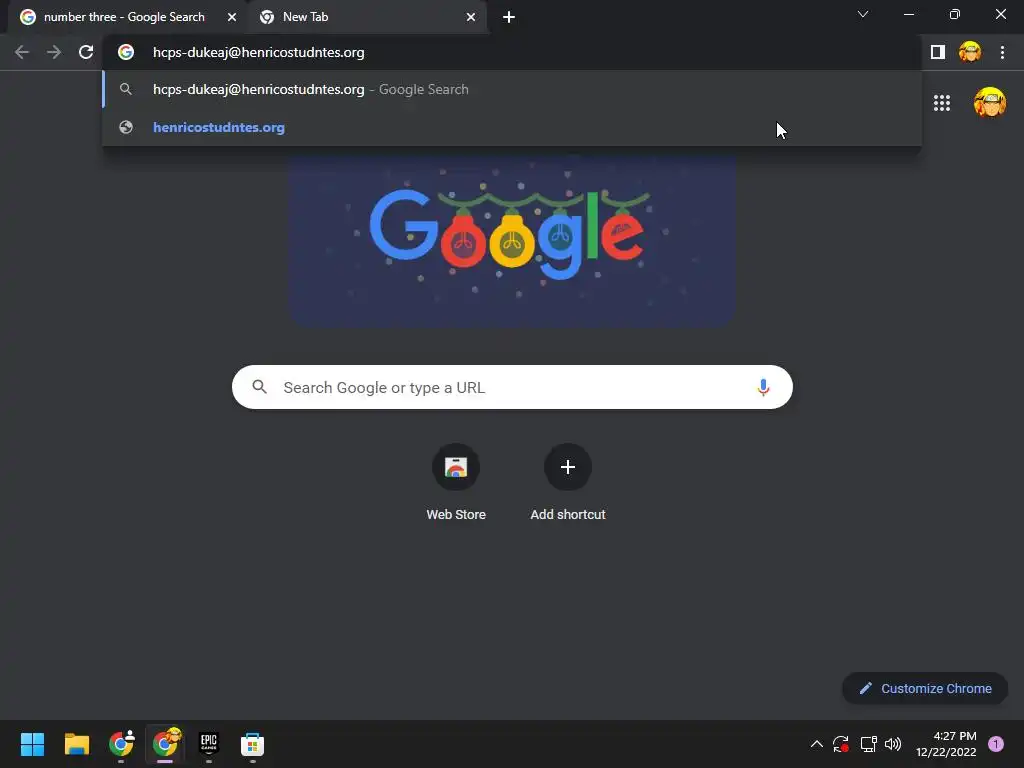
Task: Open the Web Store shortcut
Action: click(x=456, y=482)
